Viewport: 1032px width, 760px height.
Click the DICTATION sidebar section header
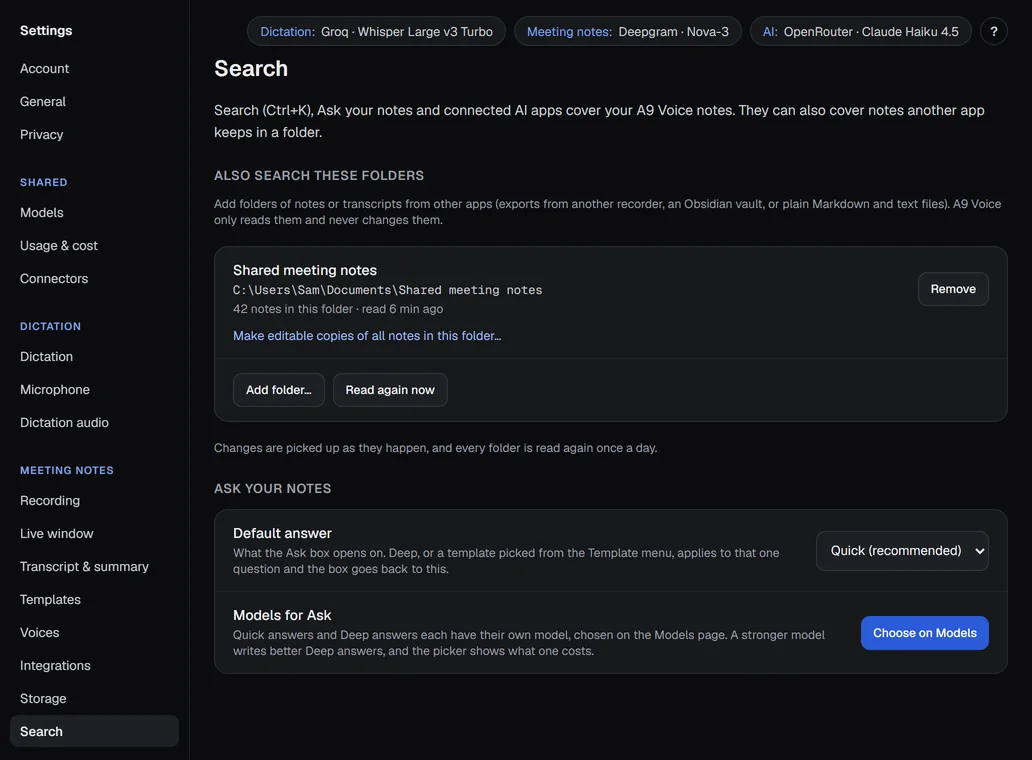click(x=51, y=326)
